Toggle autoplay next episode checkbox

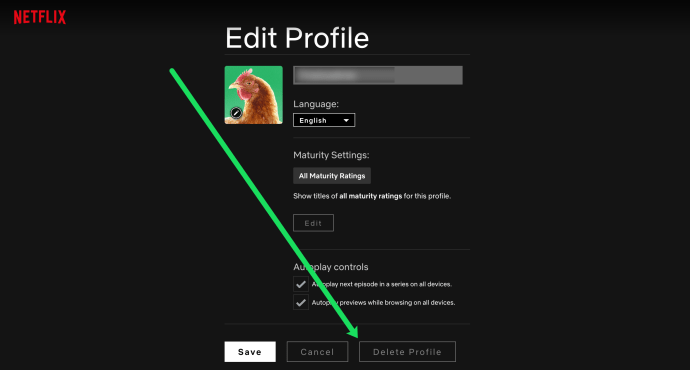[301, 284]
